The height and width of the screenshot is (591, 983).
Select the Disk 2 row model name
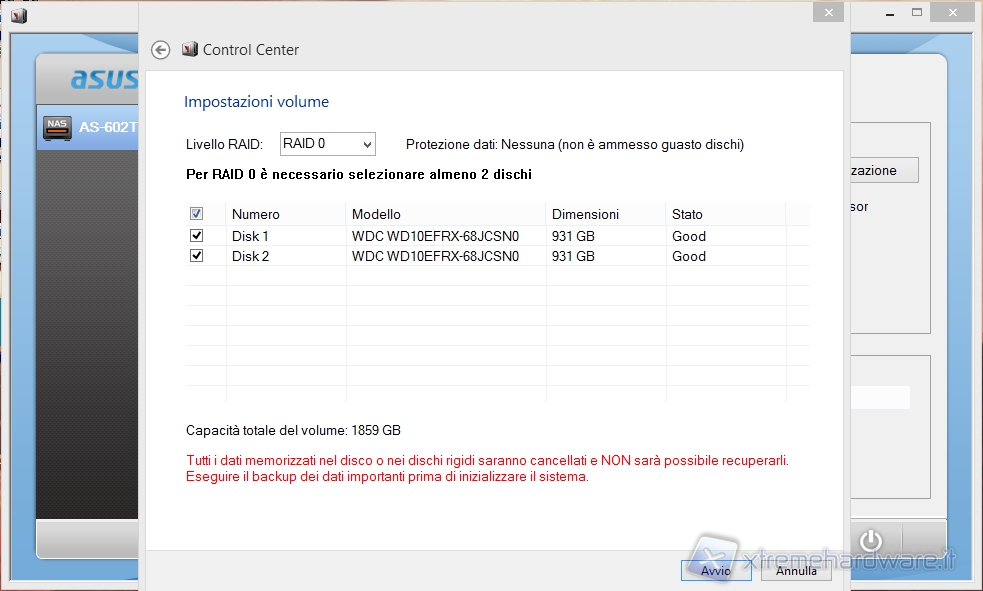pyautogui.click(x=435, y=256)
